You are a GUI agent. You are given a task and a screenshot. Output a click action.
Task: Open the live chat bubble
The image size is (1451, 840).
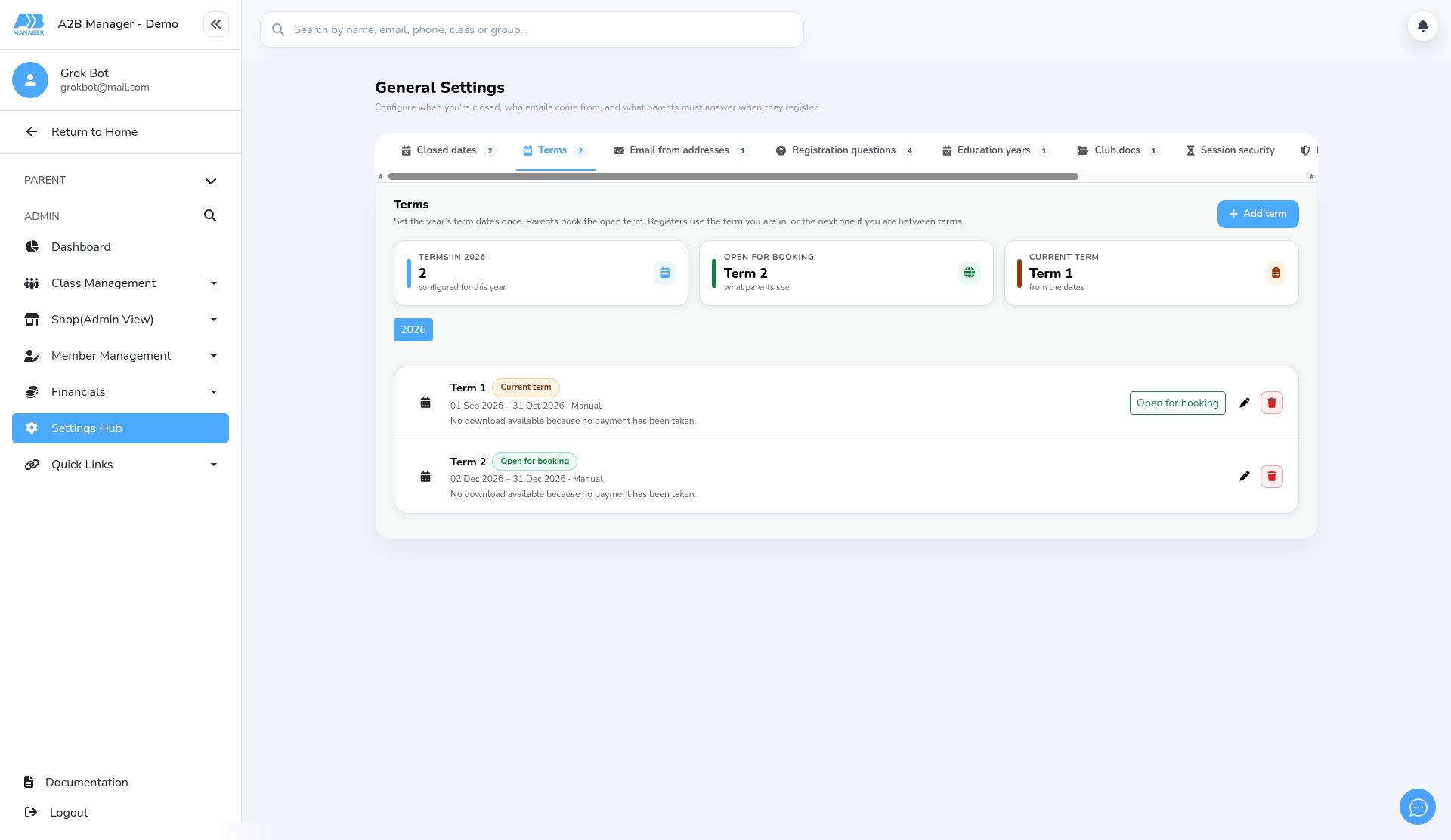(1418, 807)
